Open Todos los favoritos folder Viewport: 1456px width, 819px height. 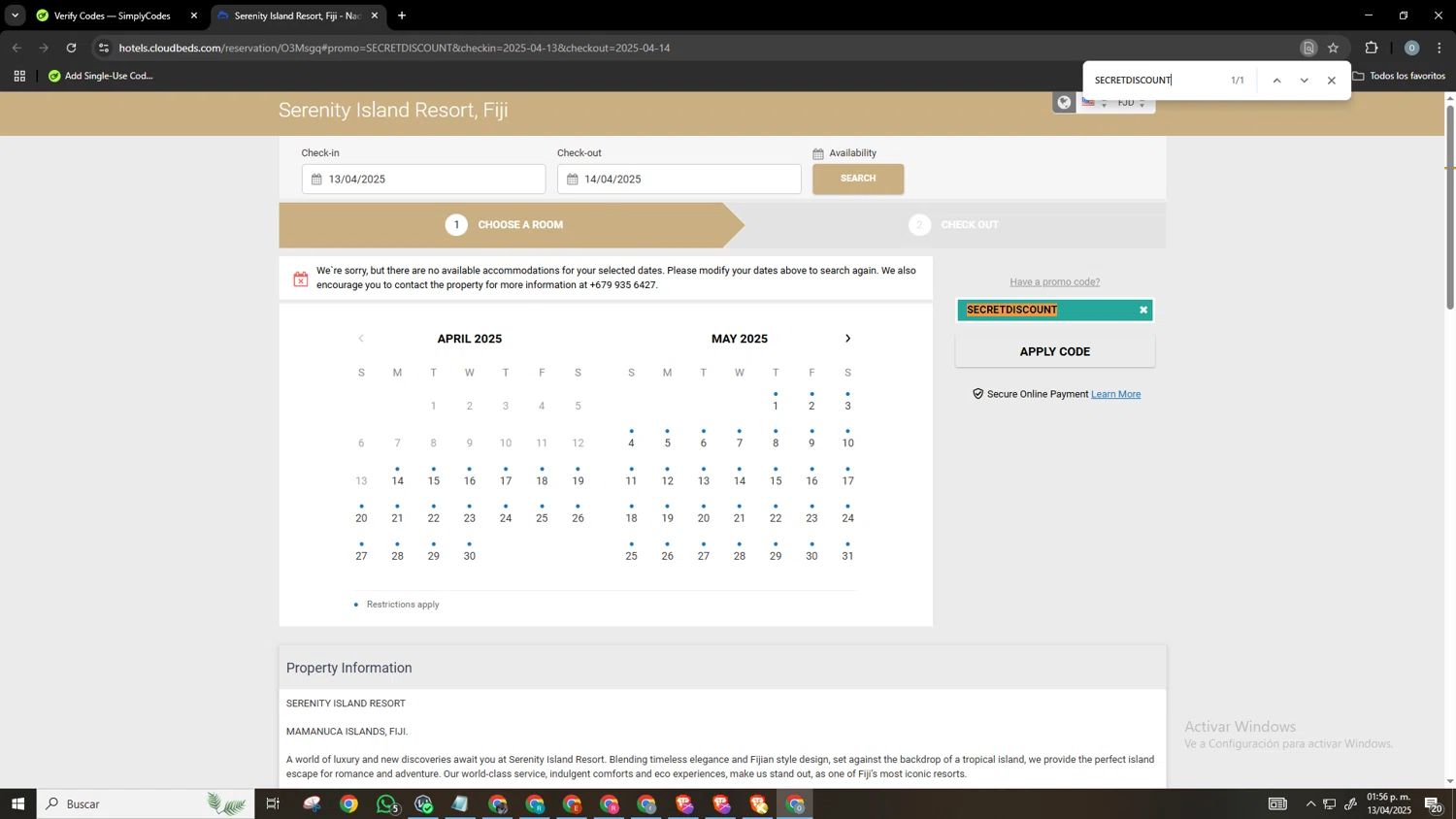pos(1399,76)
